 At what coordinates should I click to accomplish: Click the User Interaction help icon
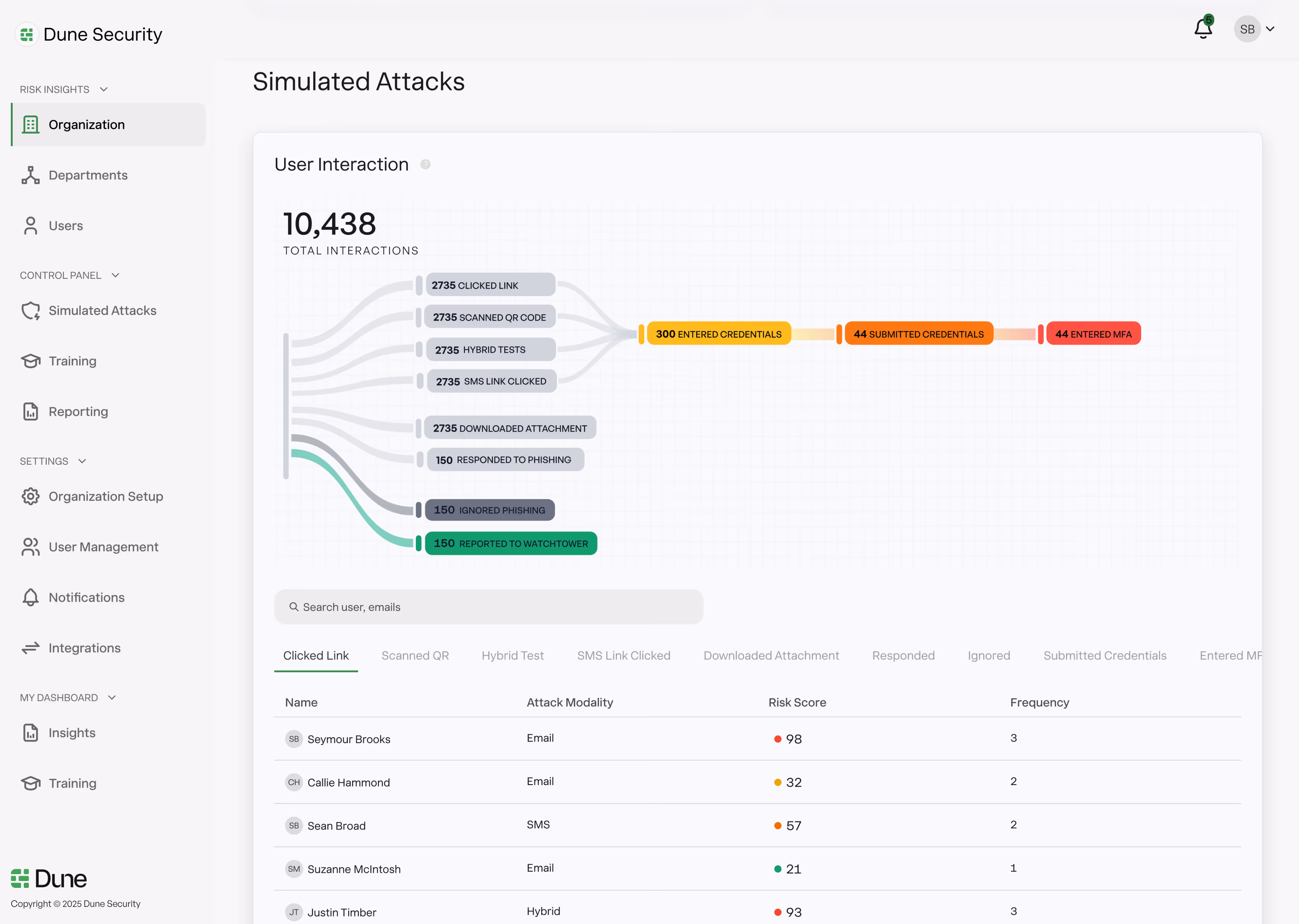coord(425,164)
